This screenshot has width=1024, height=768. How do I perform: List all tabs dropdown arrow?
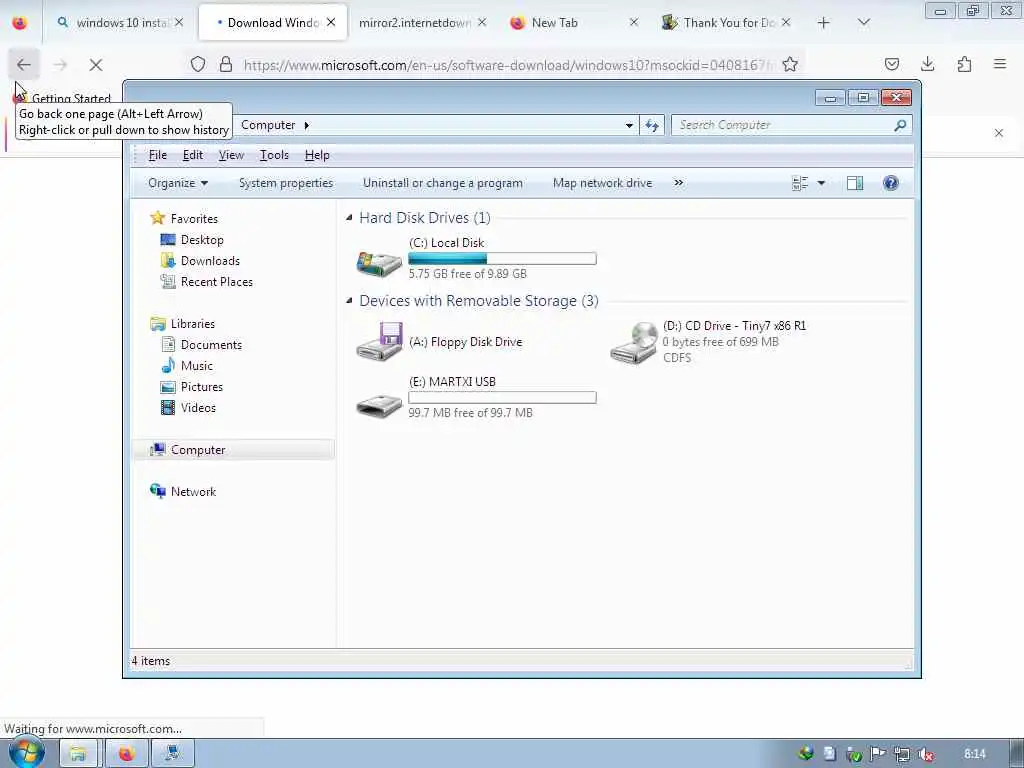863,23
